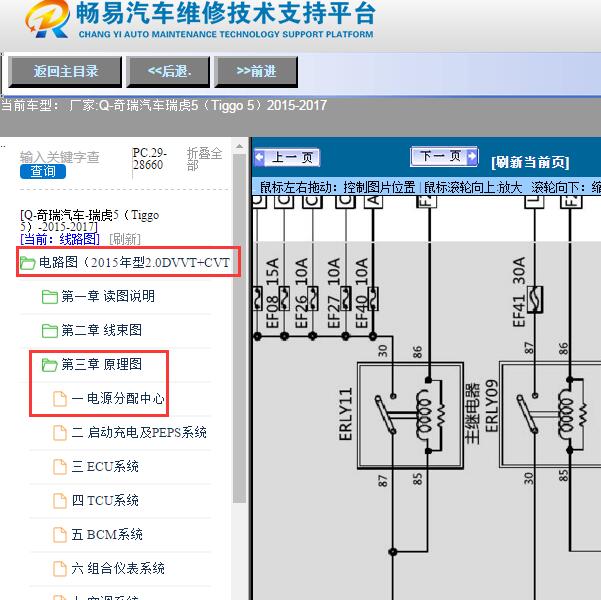Click the page icon beside 一 电源分配中心
Screen dimensions: 601x600
[59, 399]
